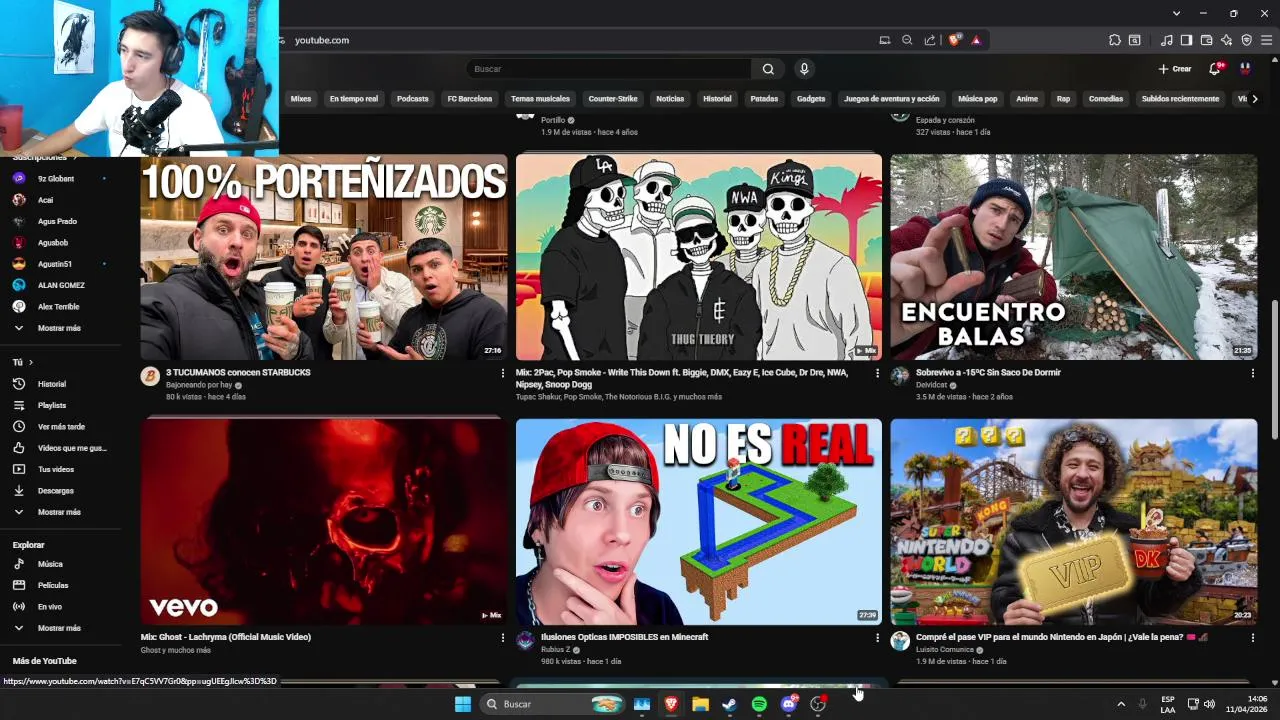
Task: Expand Mostrar más below Descargas
Action: click(60, 512)
